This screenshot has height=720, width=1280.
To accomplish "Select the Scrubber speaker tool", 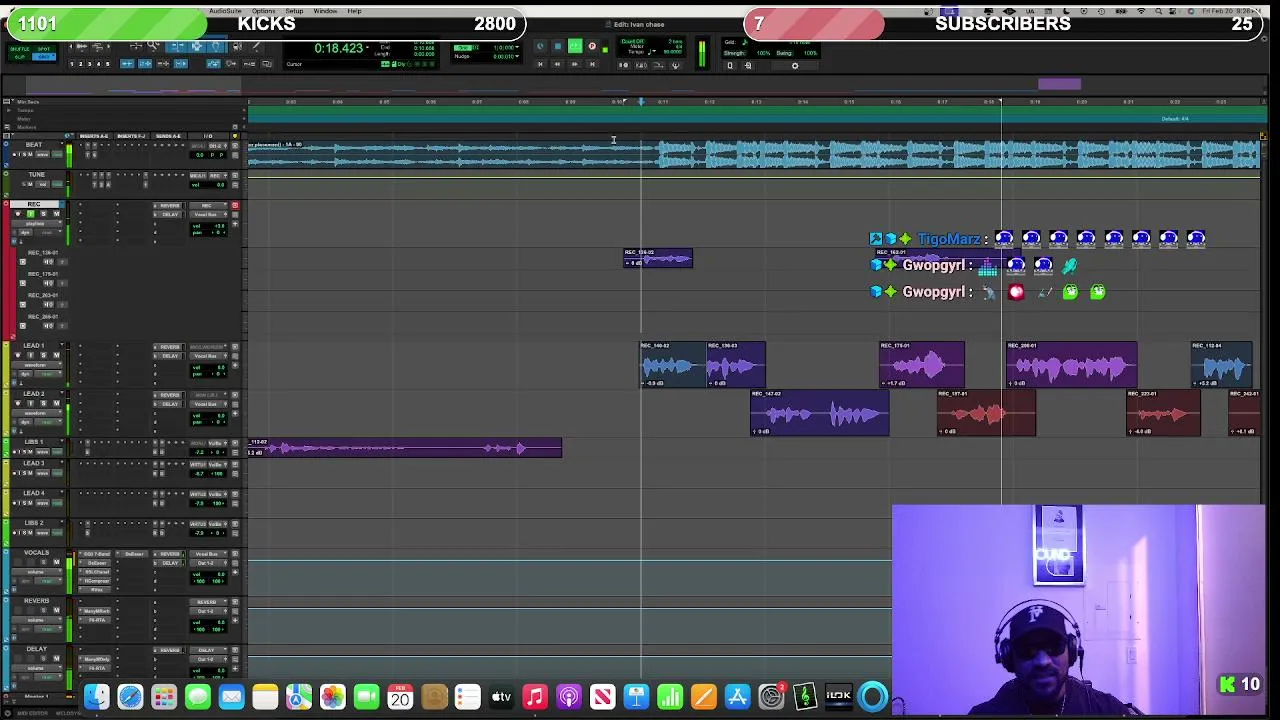I will point(236,46).
